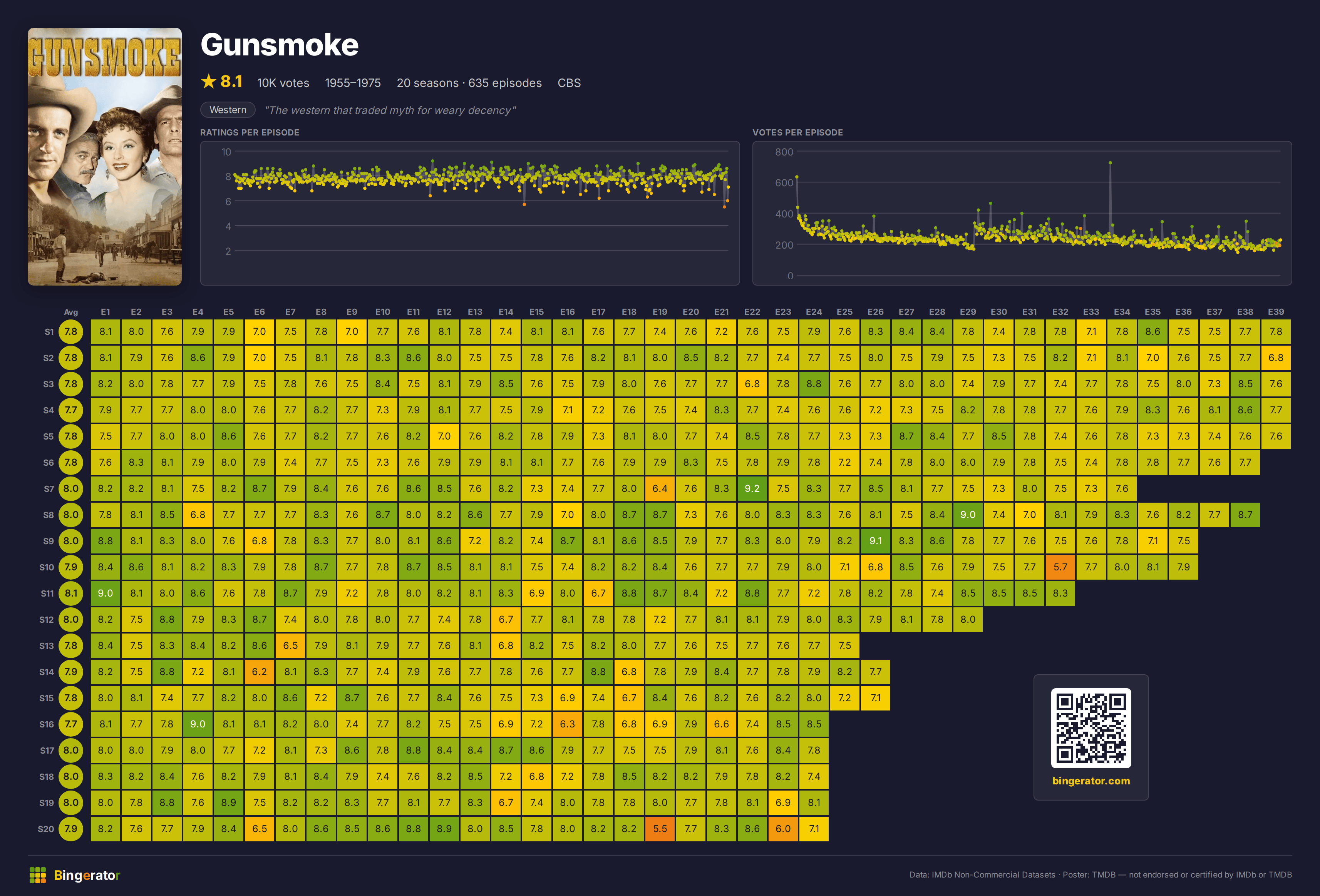
Task: Select the E39 column header
Action: pyautogui.click(x=1275, y=312)
